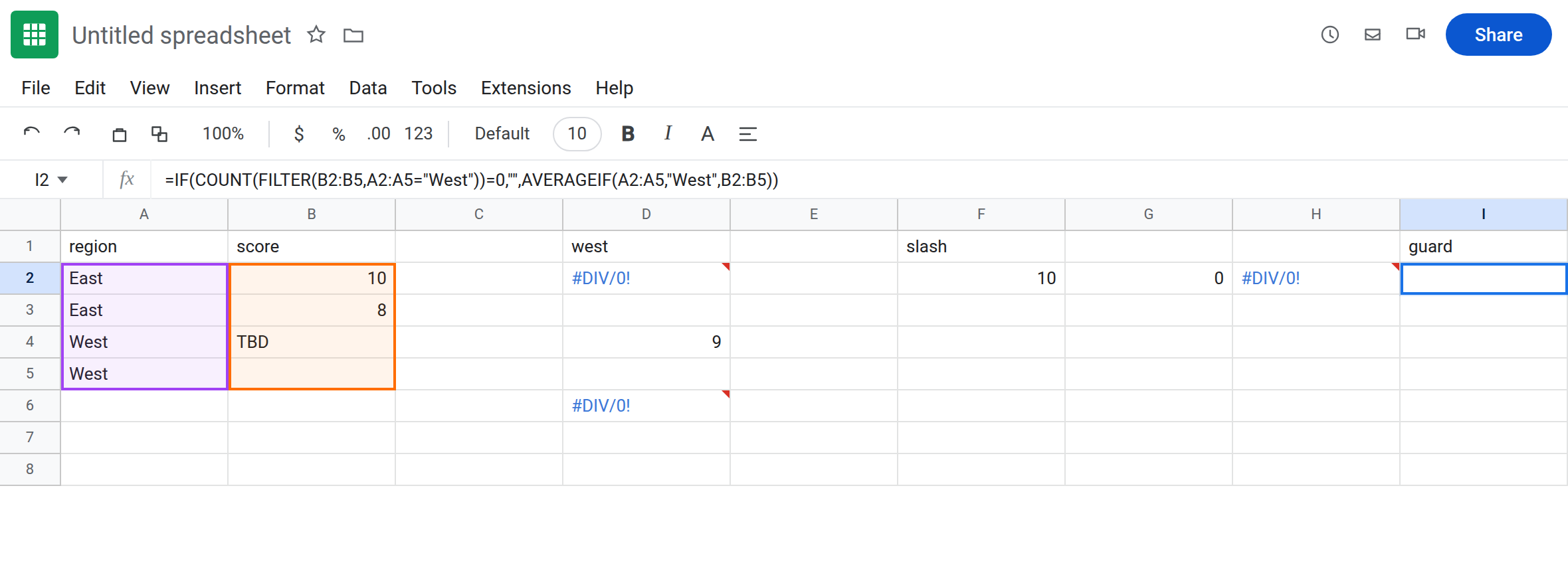Viewport: 1568px width, 571px height.
Task: Toggle bold formatting
Action: 628,134
